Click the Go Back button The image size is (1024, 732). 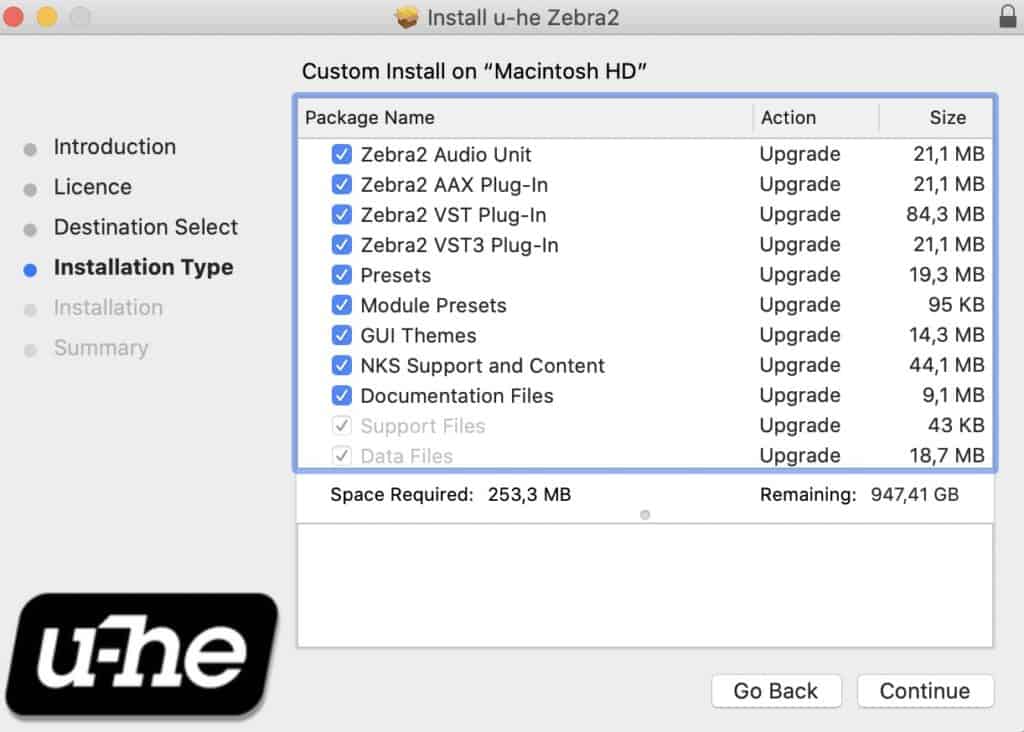click(x=776, y=691)
